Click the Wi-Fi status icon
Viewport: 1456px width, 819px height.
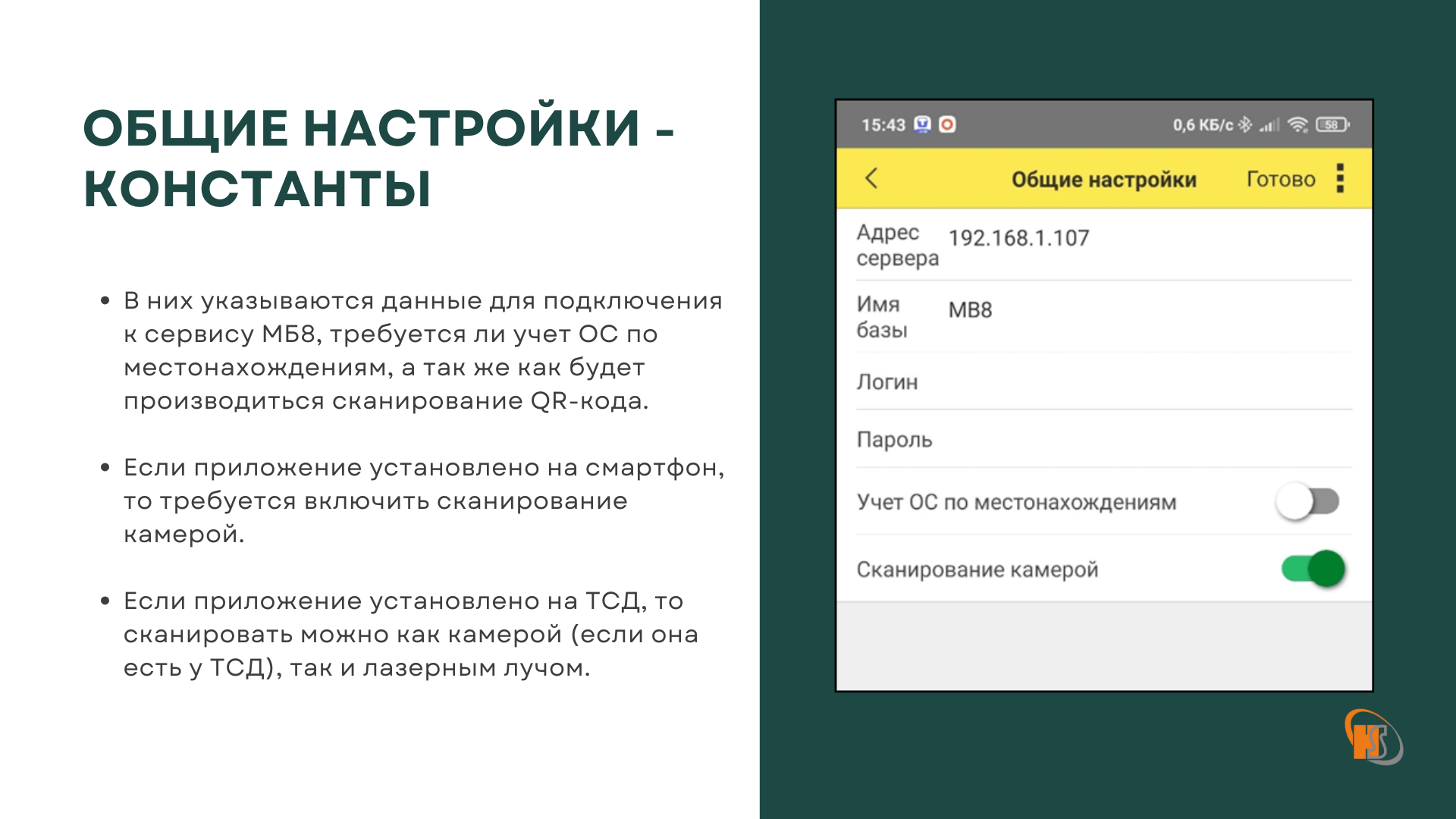click(x=1298, y=124)
